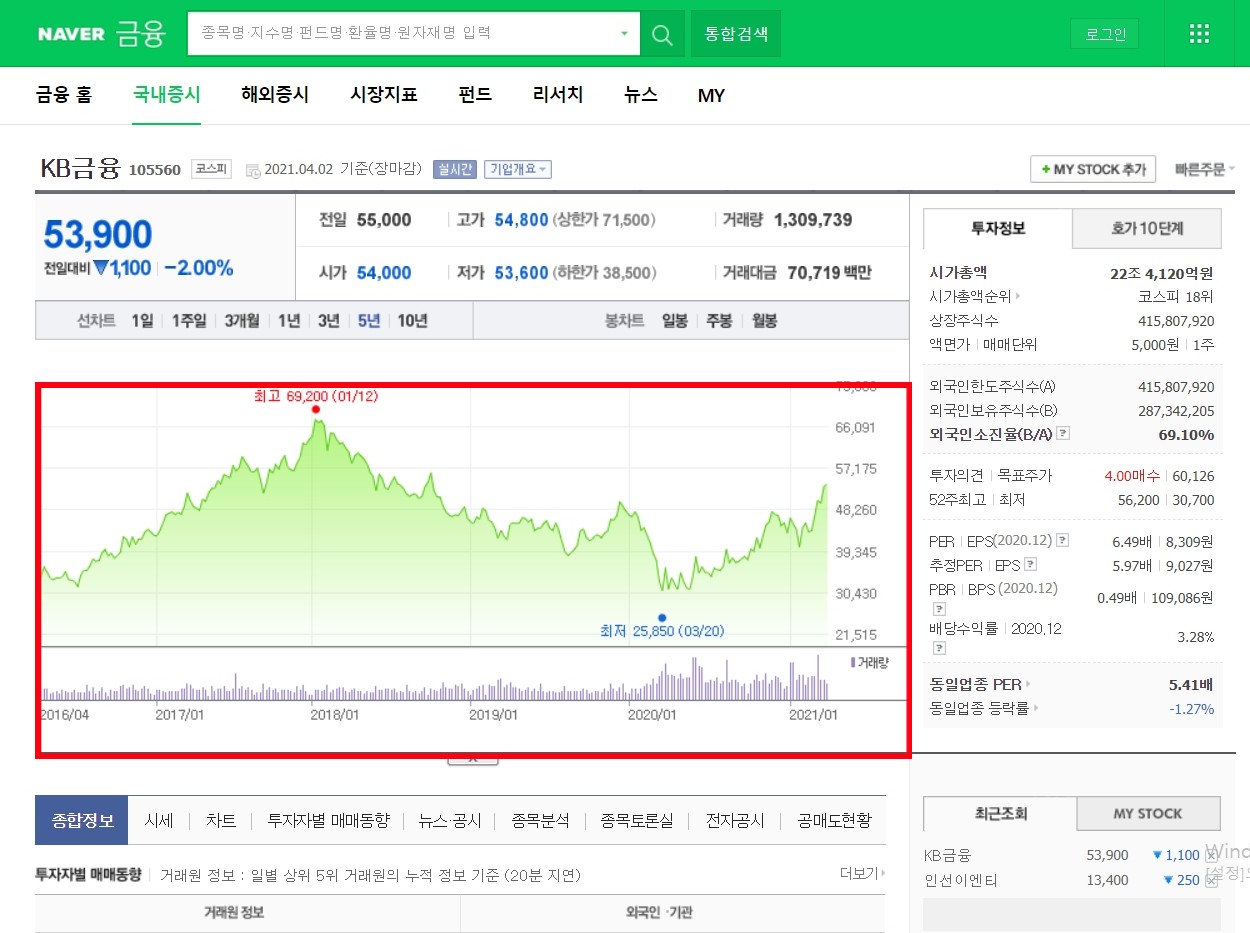Click help icon next to PER EPS(2020.12)

pos(1062,540)
